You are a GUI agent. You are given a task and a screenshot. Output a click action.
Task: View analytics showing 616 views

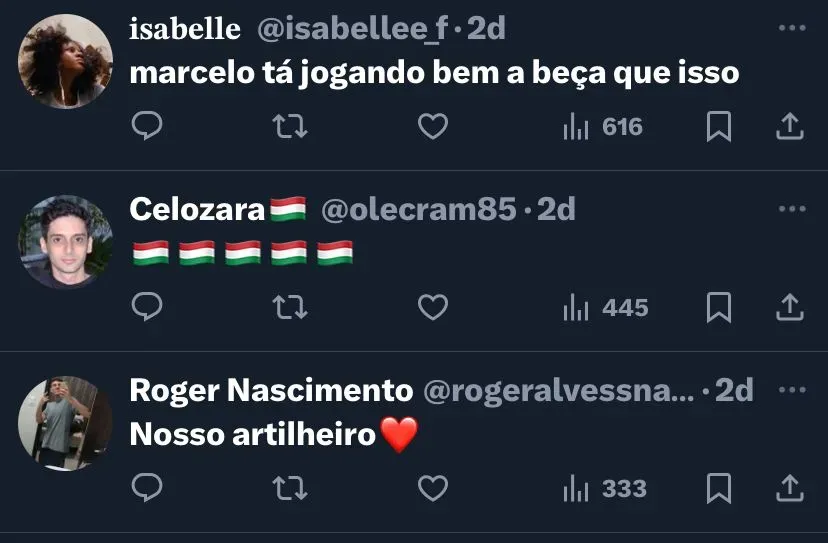click(603, 127)
